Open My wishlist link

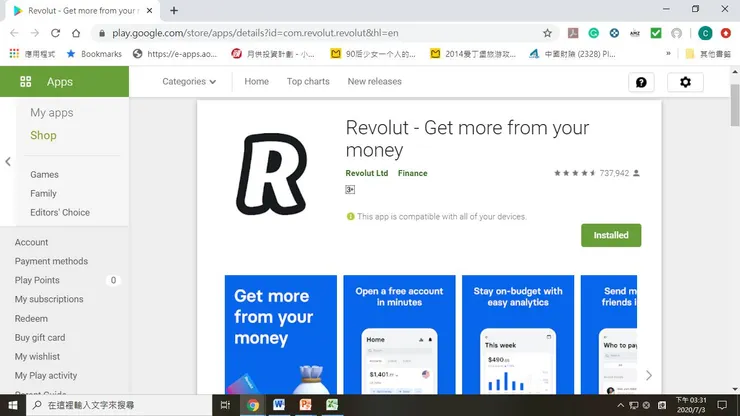click(x=37, y=357)
